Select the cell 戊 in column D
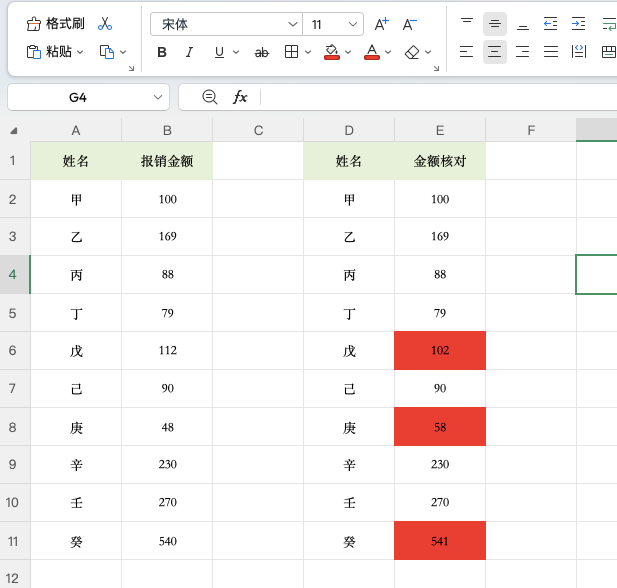The width and height of the screenshot is (617, 588). click(349, 350)
